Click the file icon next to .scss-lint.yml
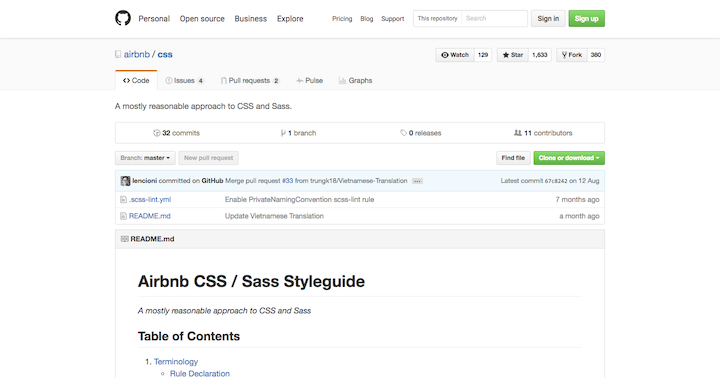Image resolution: width=720 pixels, height=378 pixels. coord(123,200)
